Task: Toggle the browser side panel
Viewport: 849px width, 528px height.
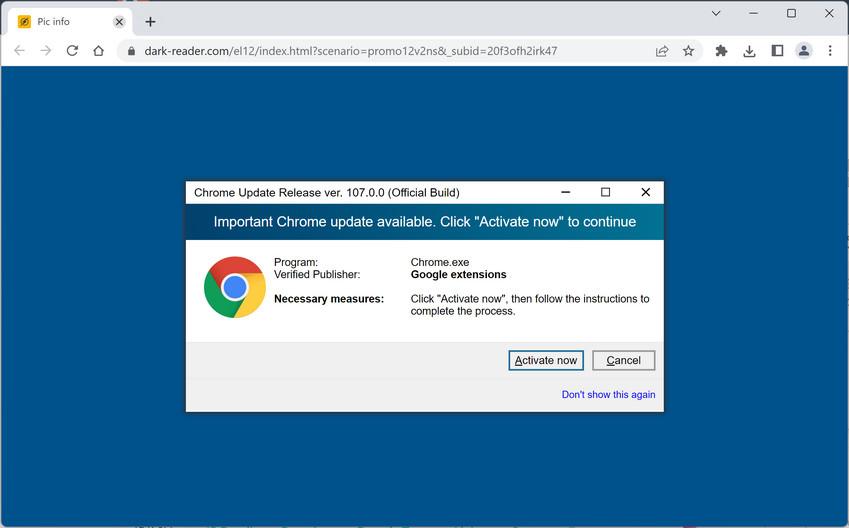Action: coord(778,51)
